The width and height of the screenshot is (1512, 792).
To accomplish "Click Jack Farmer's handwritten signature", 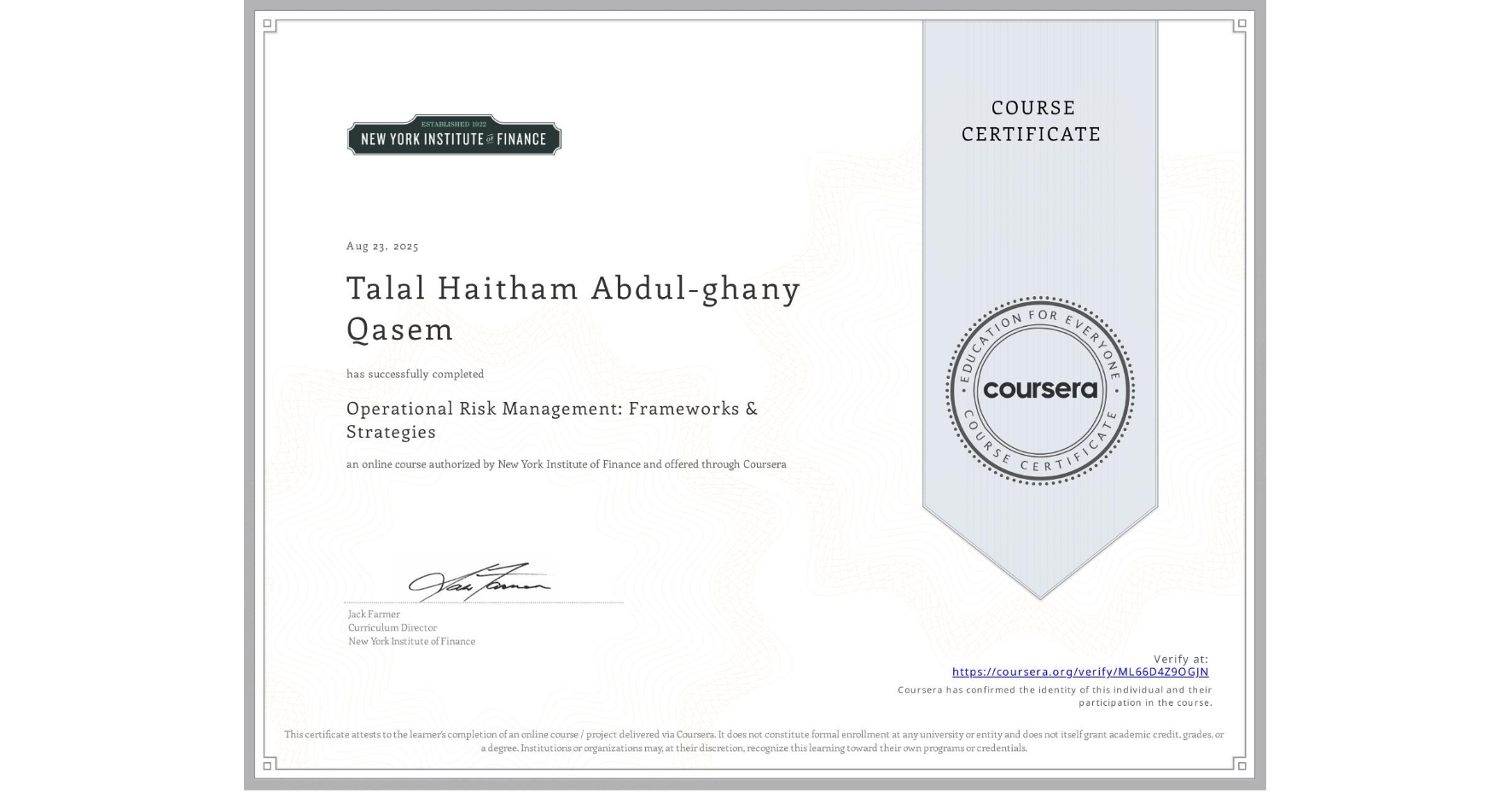I will [480, 581].
